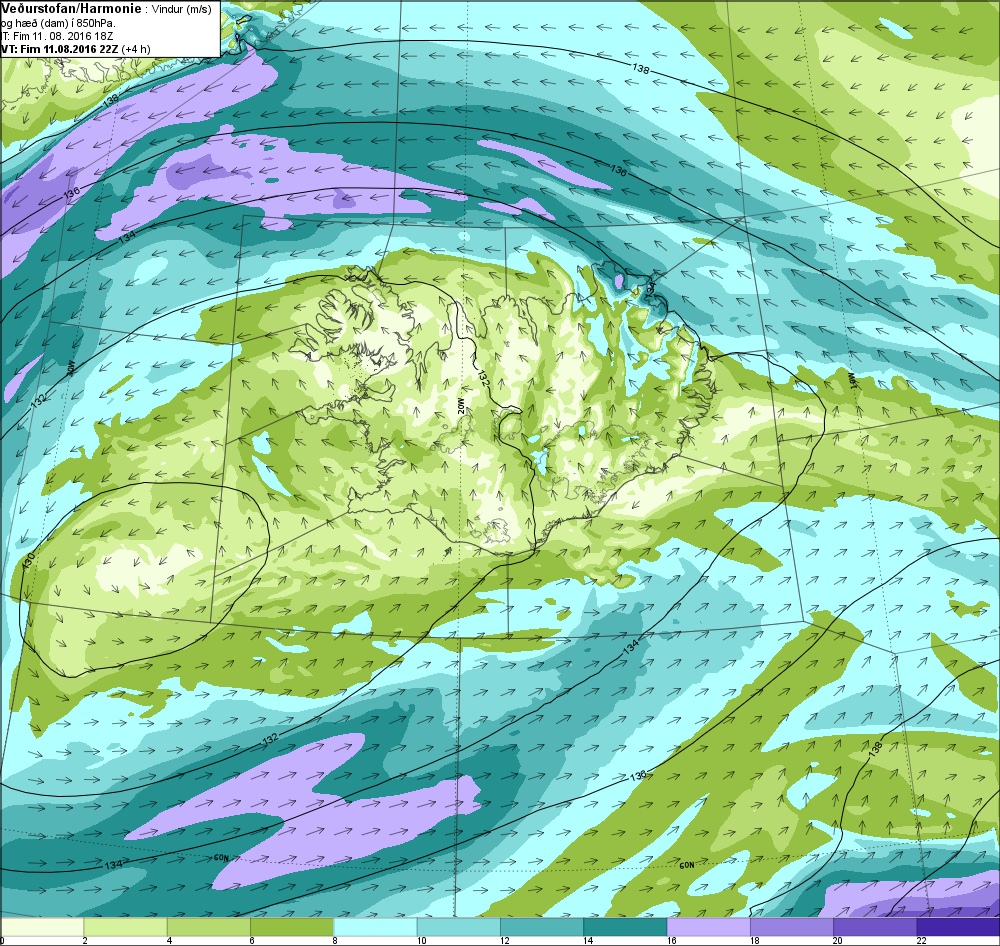Click the '20W' meridian label over central Iceland
1000x946 pixels.
pos(461,407)
